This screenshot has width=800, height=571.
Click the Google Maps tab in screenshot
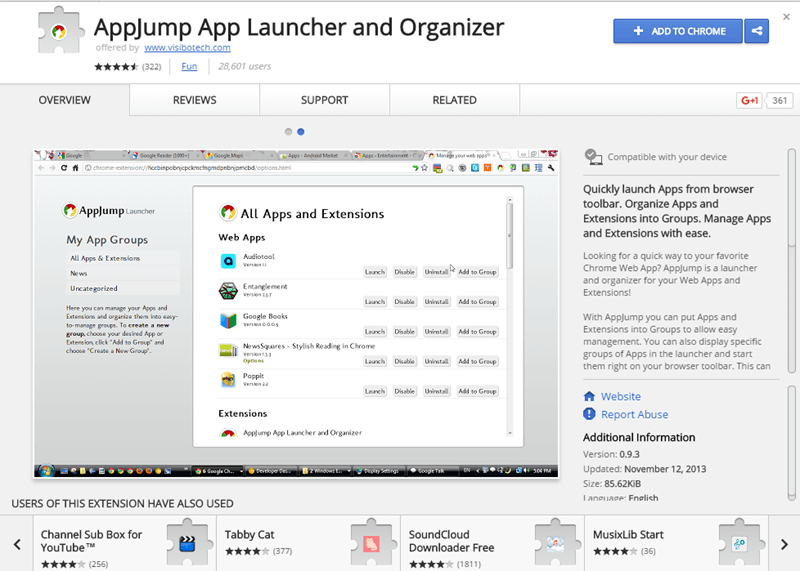pos(239,155)
